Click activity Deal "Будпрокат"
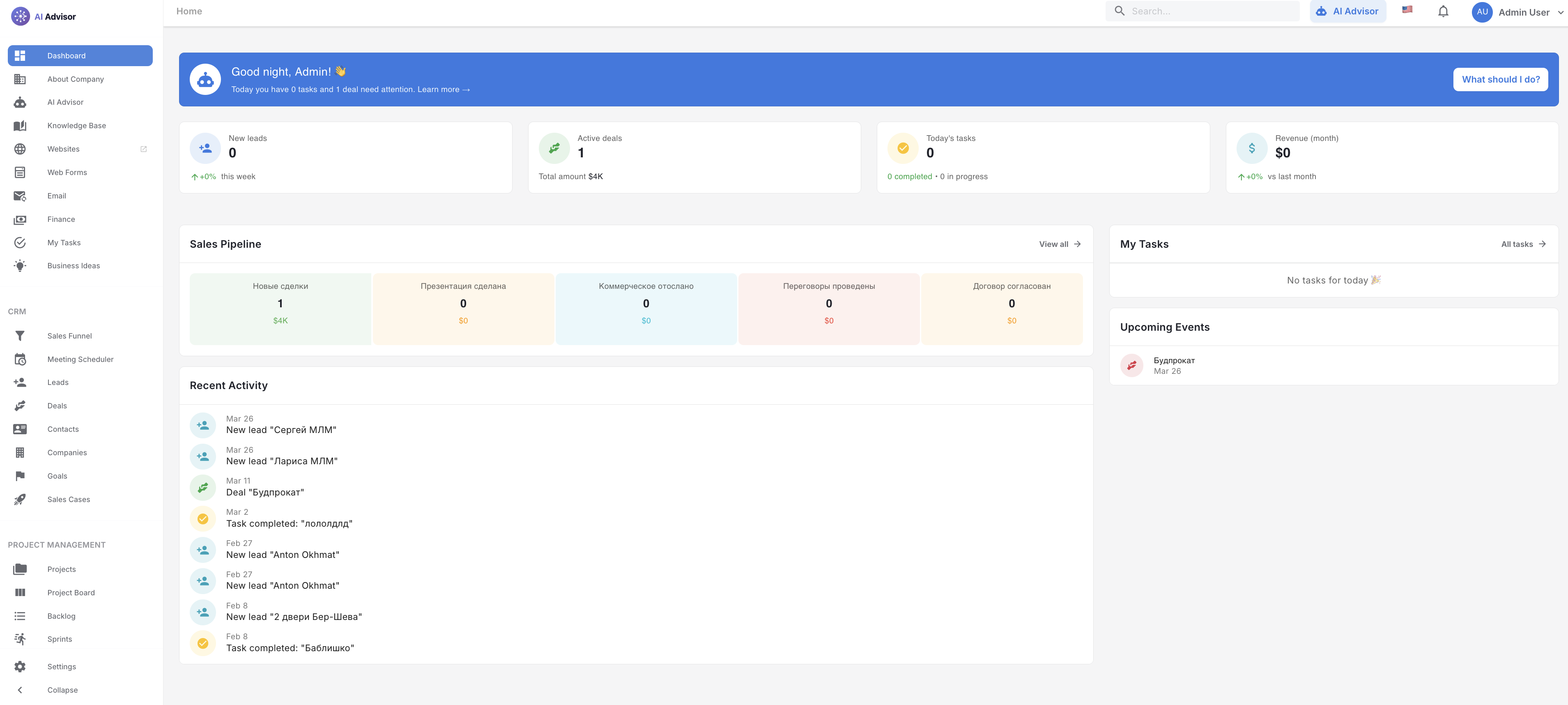1568x705 pixels. tap(265, 493)
